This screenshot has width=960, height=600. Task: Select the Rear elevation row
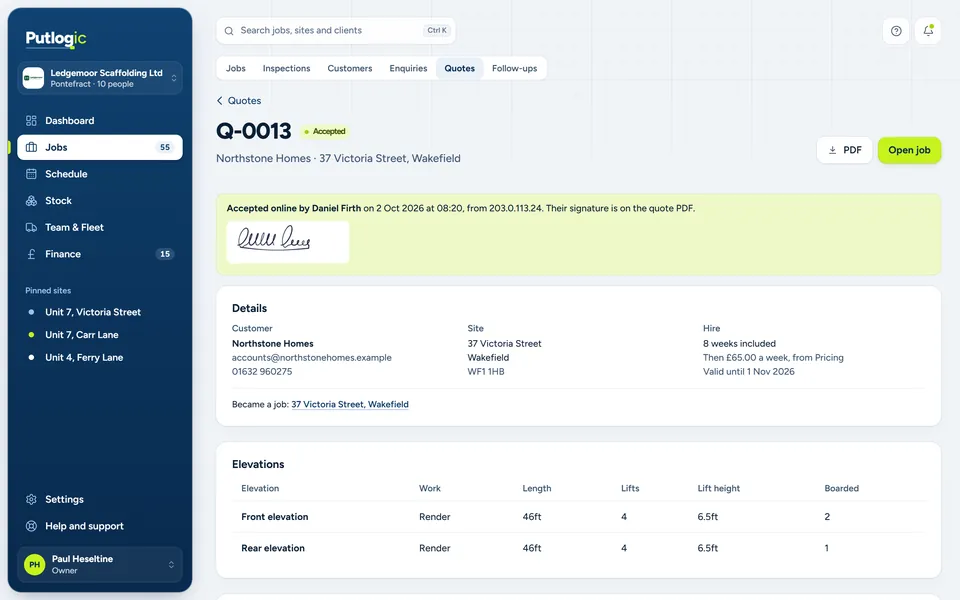pyautogui.click(x=579, y=548)
